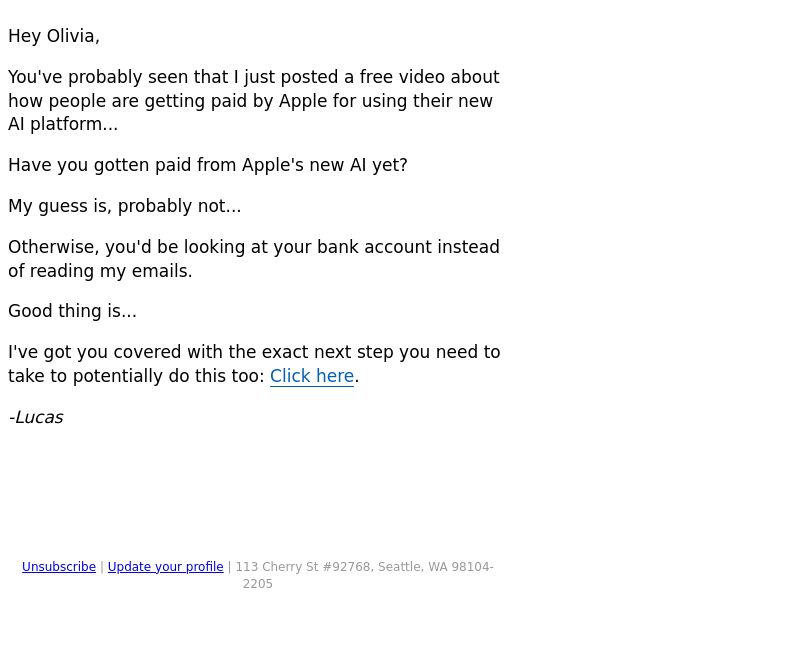The width and height of the screenshot is (800, 670).
Task: Click the word 'Otherwise,' in the email
Action: [54, 247]
